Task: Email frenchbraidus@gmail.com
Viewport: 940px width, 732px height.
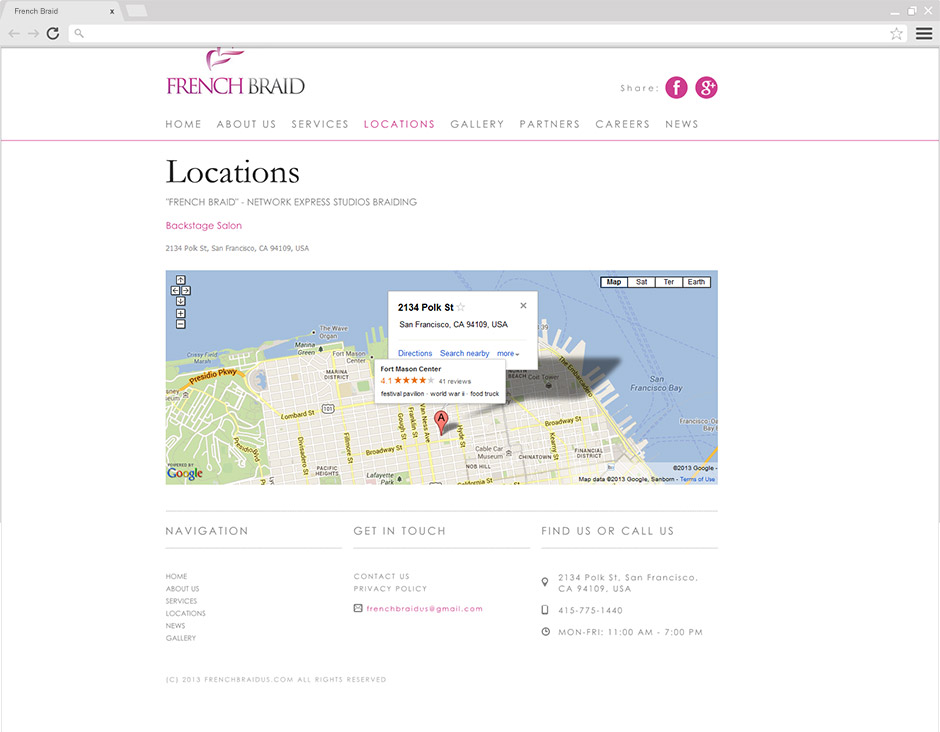Action: (424, 609)
